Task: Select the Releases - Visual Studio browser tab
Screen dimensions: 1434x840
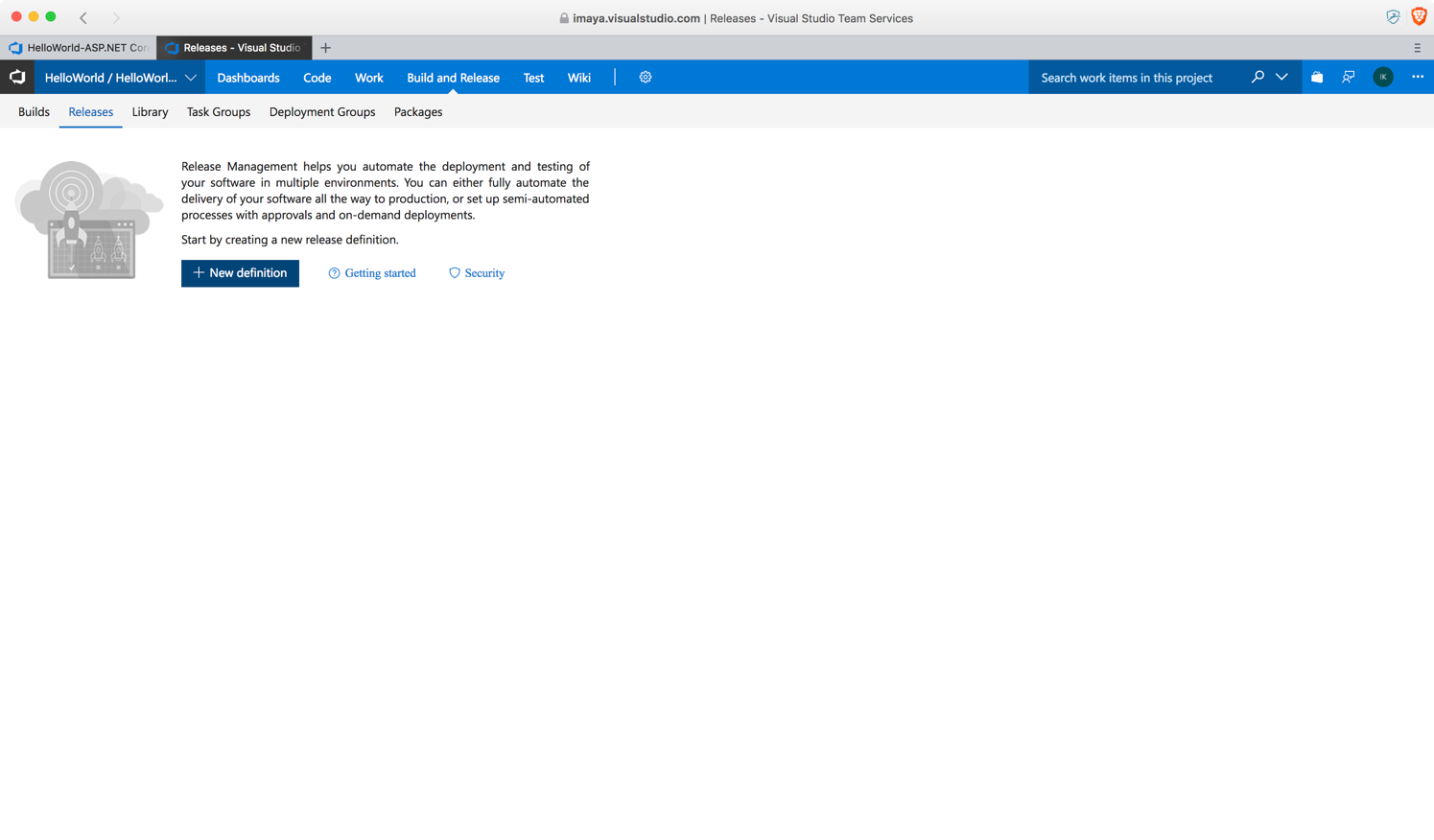Action: tap(234, 47)
